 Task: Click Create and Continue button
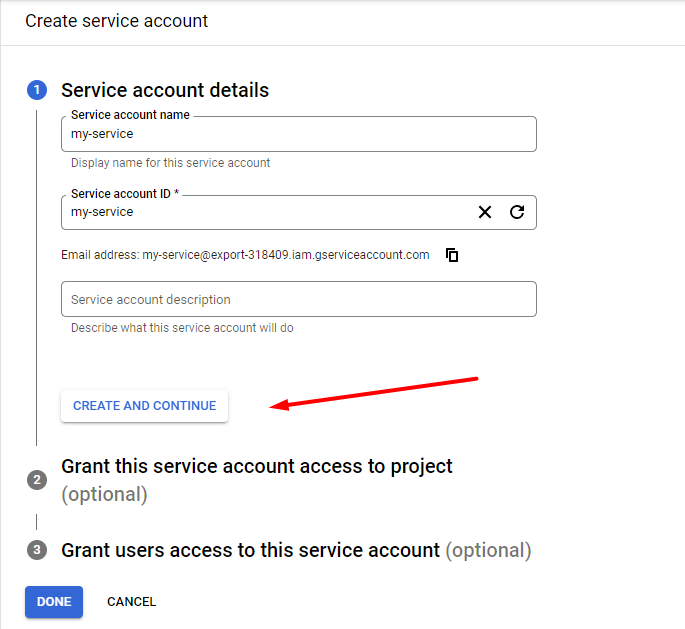click(x=145, y=406)
